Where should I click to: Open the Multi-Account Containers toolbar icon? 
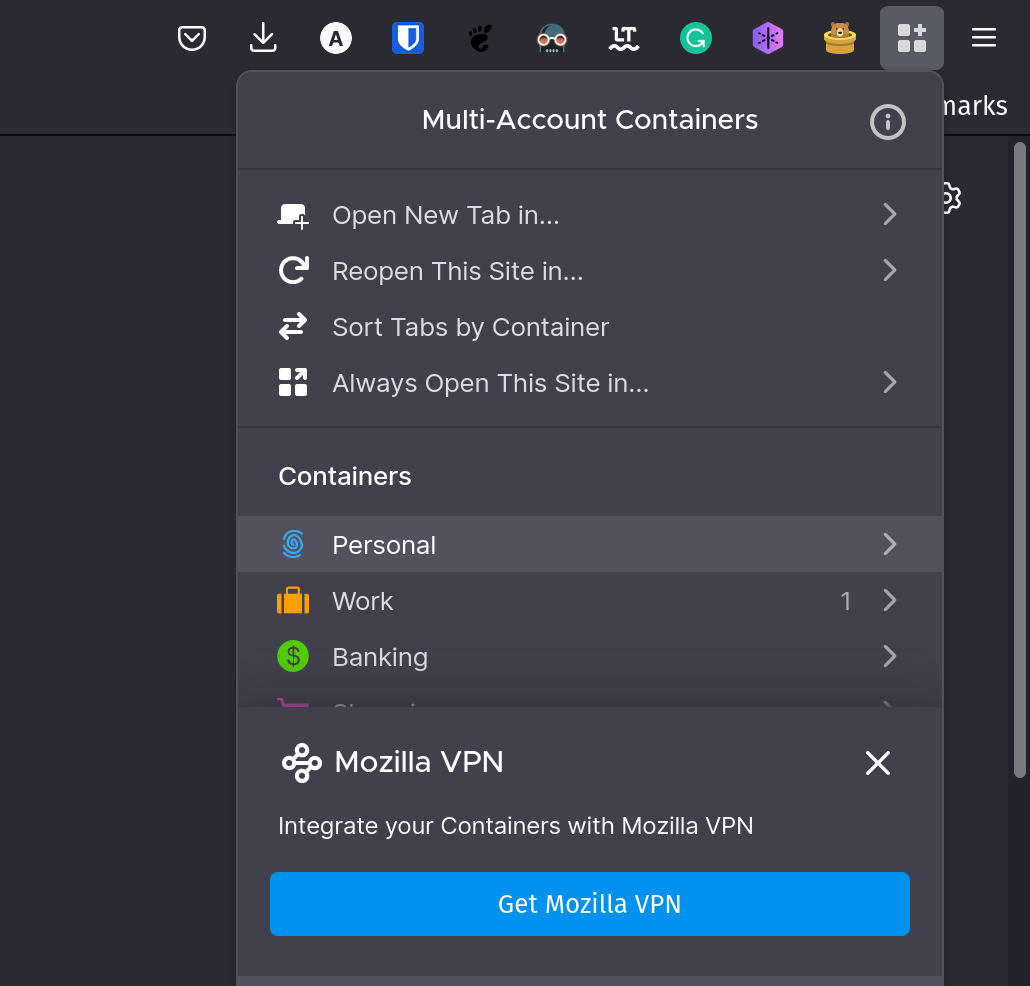coord(911,39)
